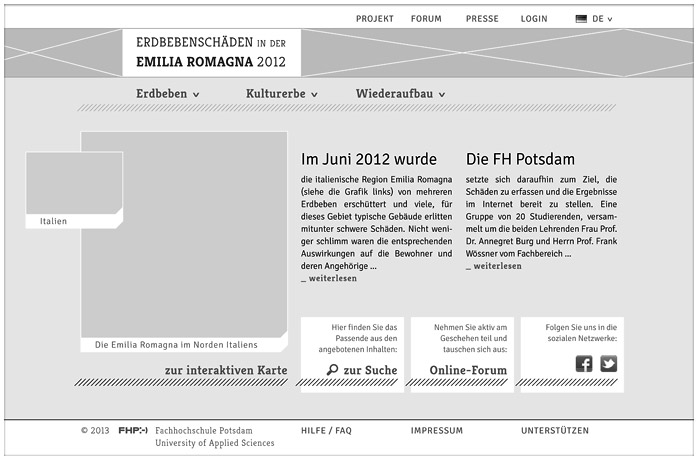698x460 pixels.
Task: Follow weiterlesen under Die FH Potsdam
Action: 494,266
